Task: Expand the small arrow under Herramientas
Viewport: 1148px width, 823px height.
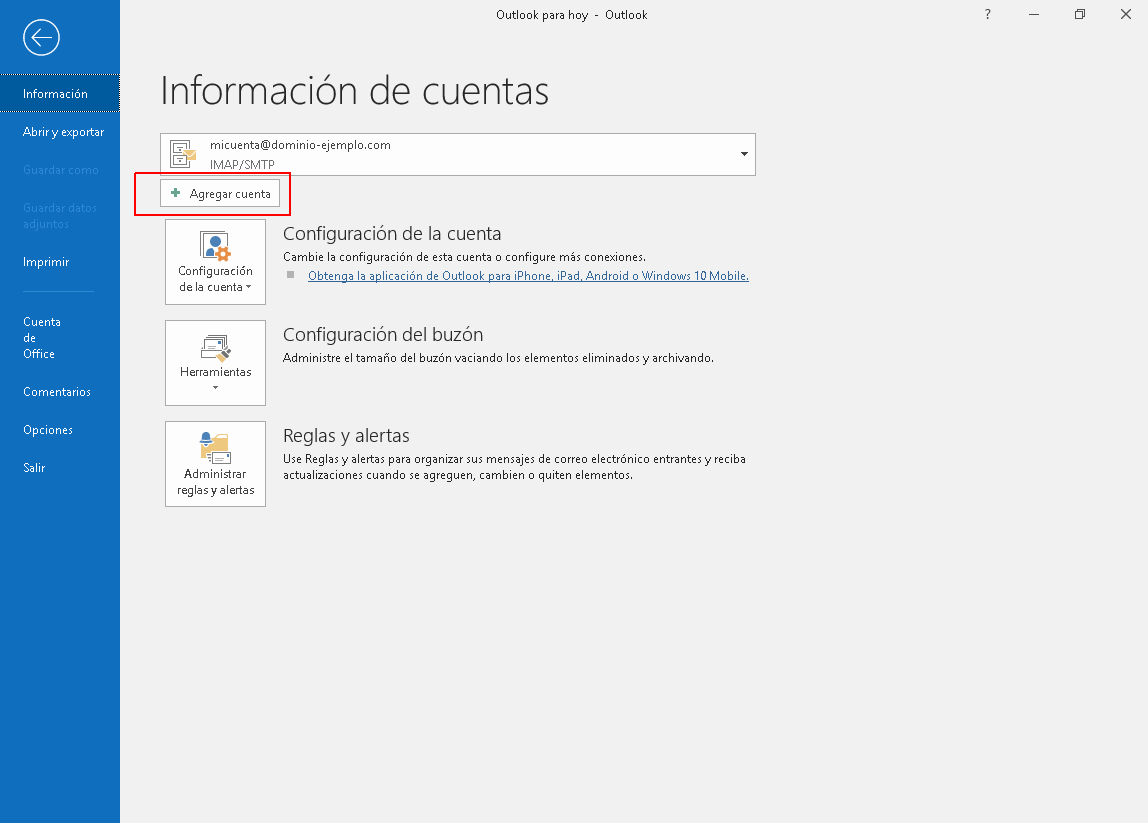Action: tap(215, 388)
